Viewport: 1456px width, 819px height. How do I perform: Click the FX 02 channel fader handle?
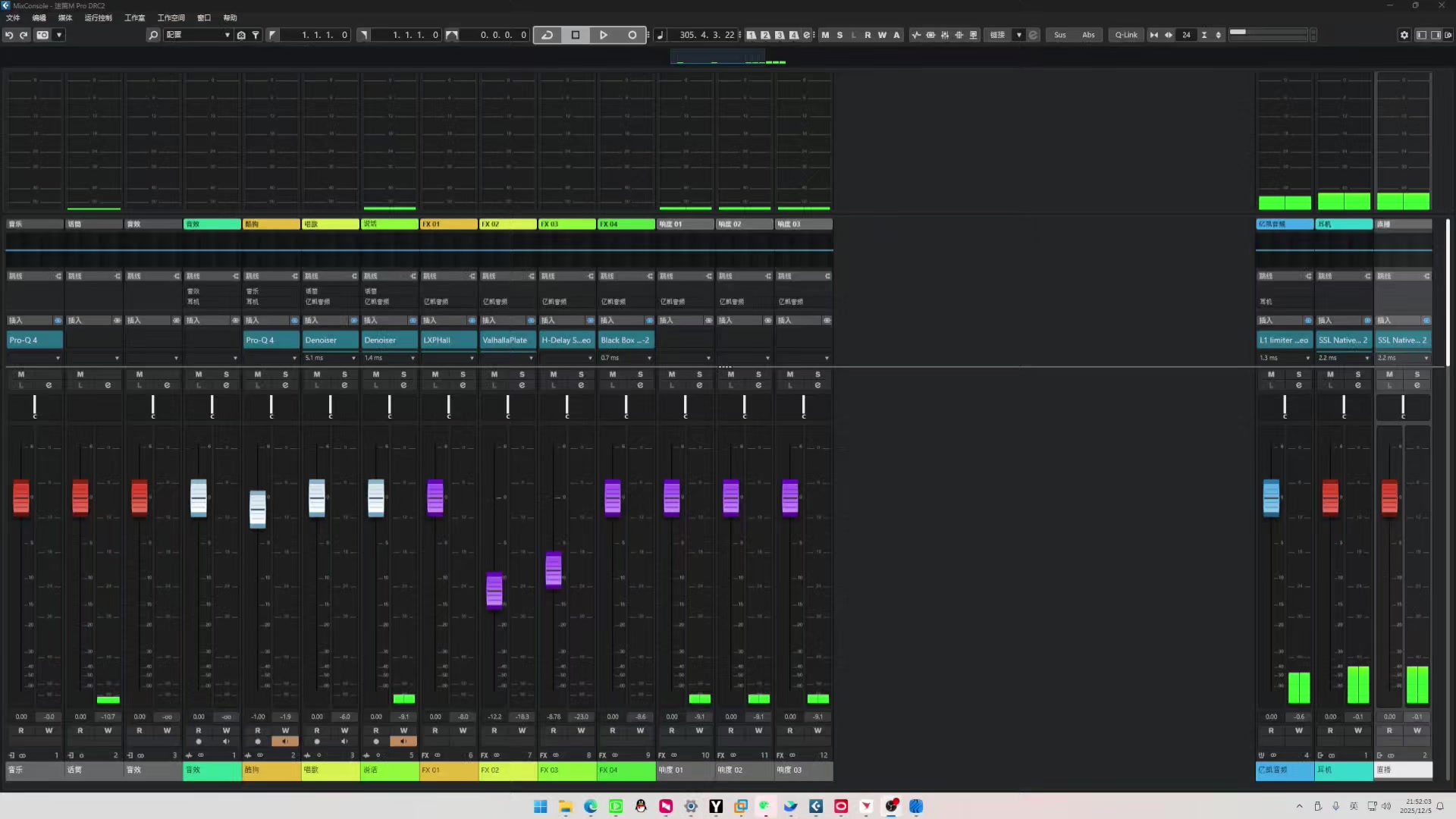click(494, 590)
